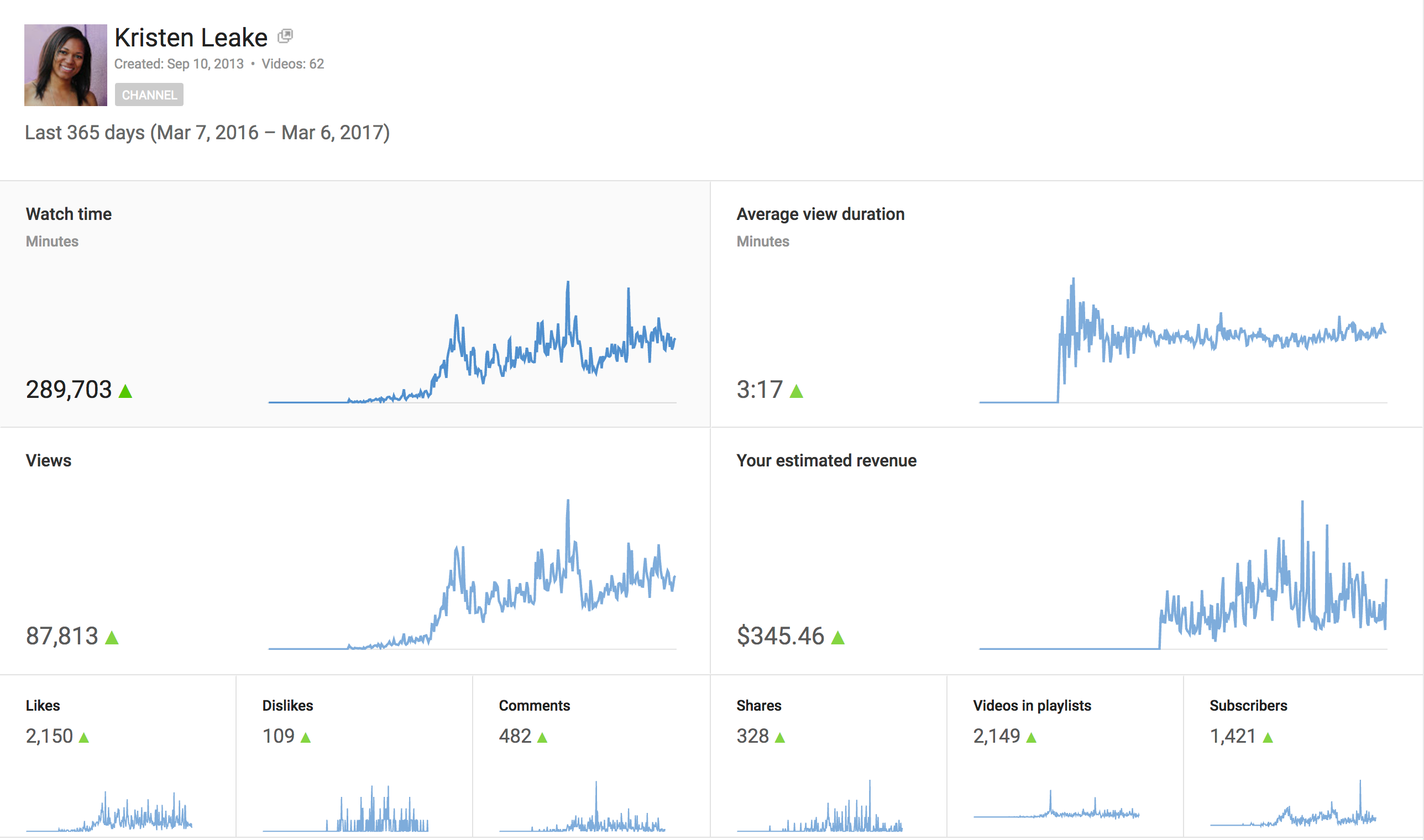The image size is (1424, 840).
Task: Click the Videos in playlists sparkline
Action: pyautogui.click(x=1056, y=804)
